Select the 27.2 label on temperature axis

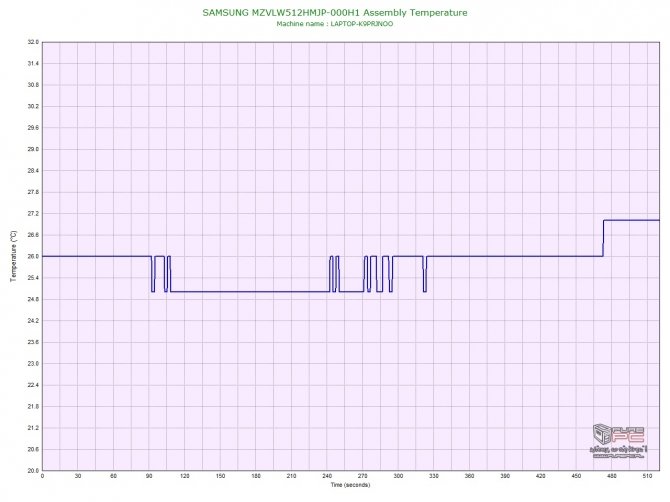click(x=33, y=213)
